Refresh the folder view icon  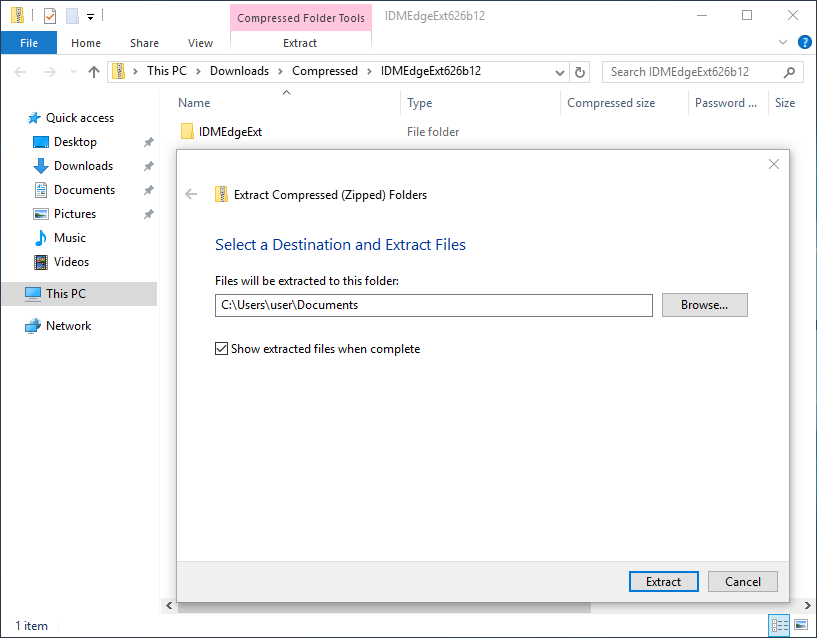(580, 71)
